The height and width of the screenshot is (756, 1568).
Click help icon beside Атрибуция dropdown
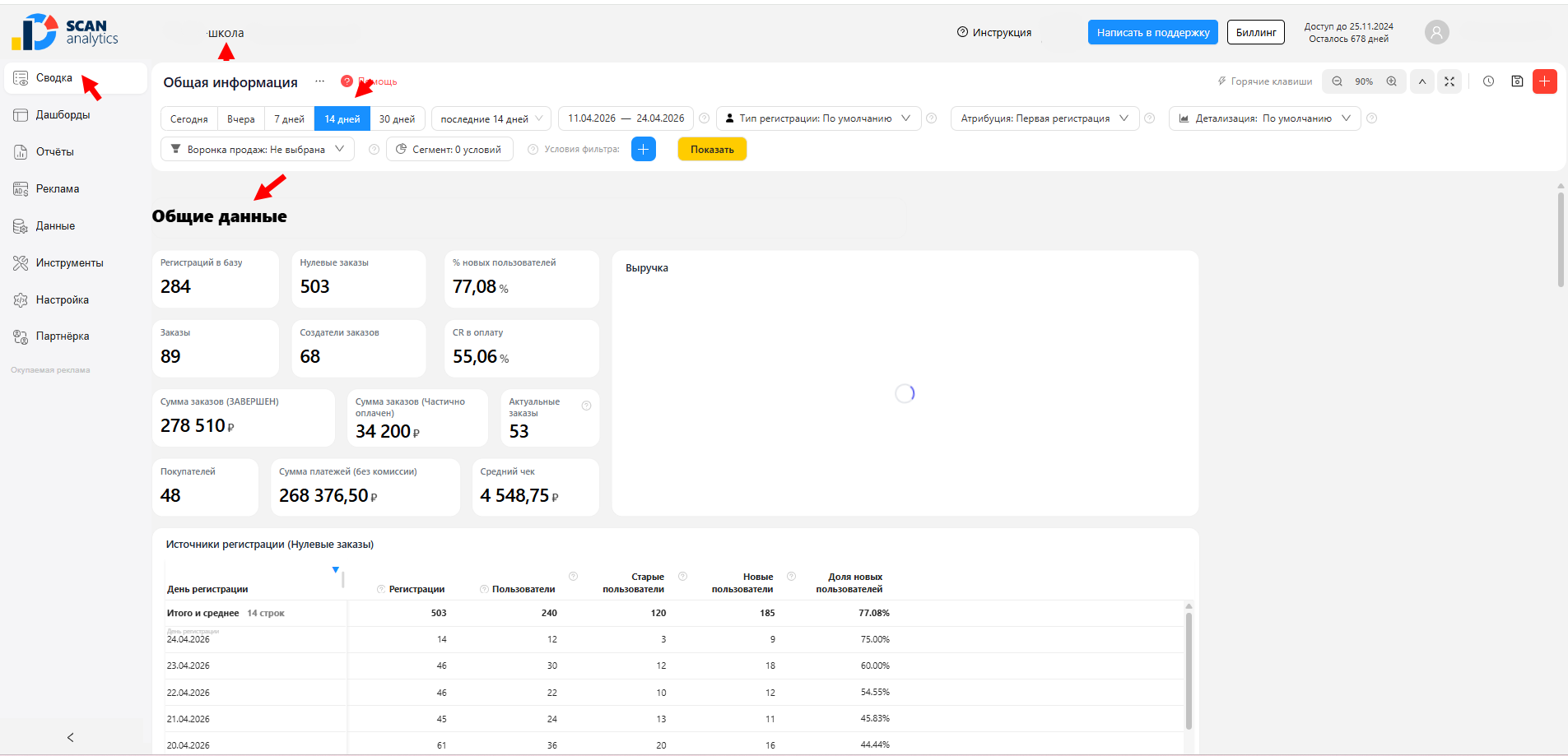point(1150,118)
